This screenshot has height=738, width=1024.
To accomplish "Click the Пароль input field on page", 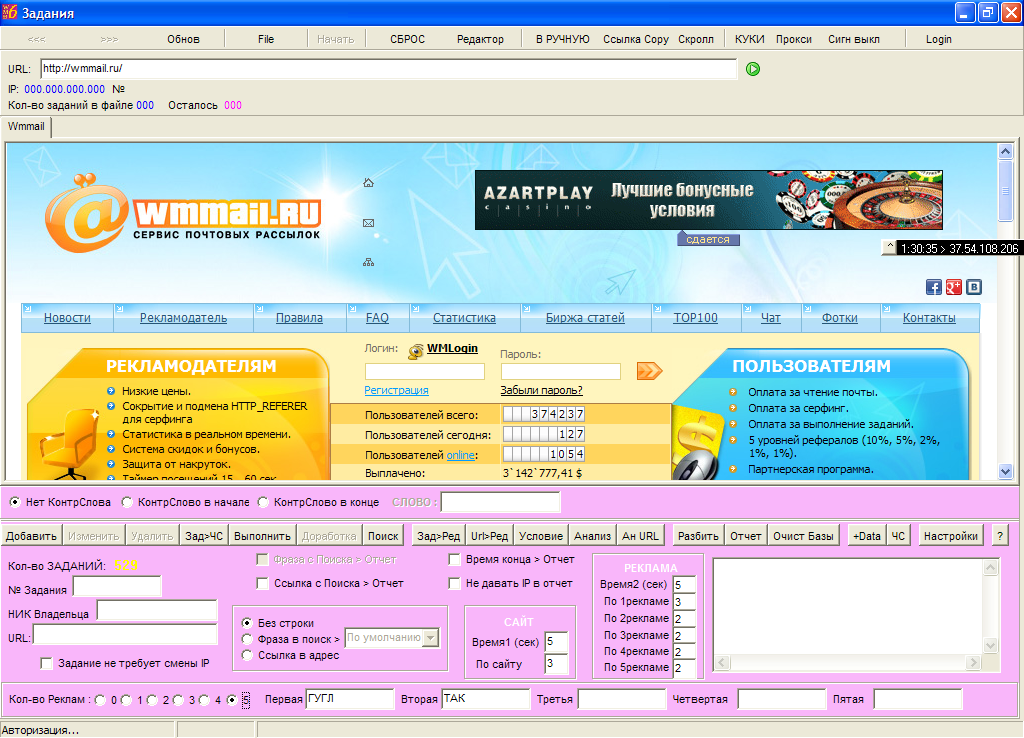I will tap(560, 372).
